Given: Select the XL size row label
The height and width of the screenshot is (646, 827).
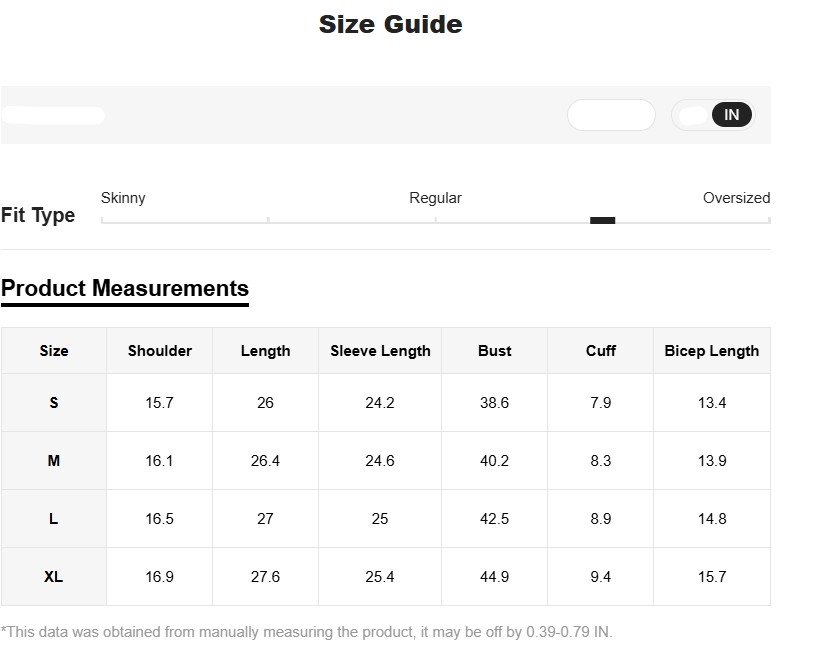Looking at the screenshot, I should point(54,577).
